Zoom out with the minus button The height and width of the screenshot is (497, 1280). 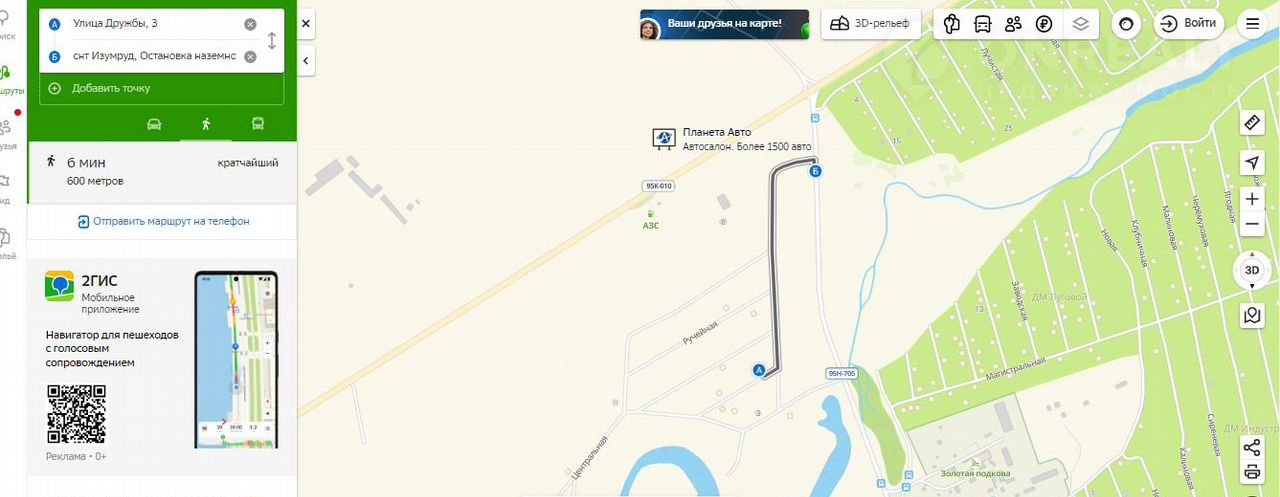pyautogui.click(x=1252, y=224)
